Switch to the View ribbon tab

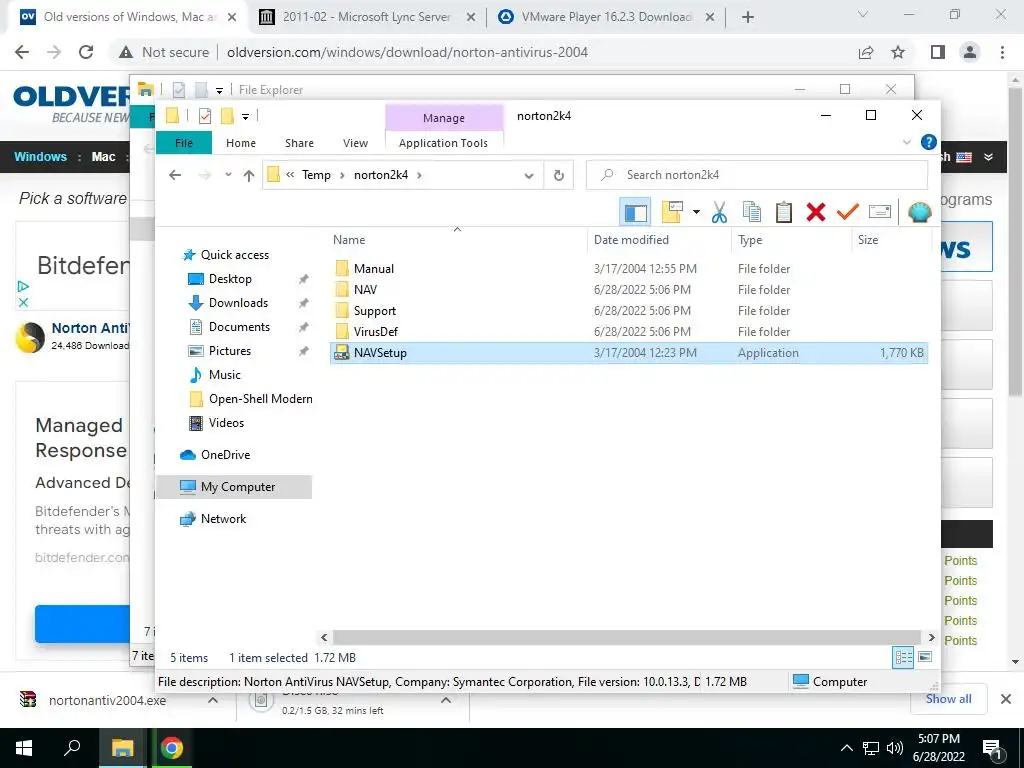point(355,143)
